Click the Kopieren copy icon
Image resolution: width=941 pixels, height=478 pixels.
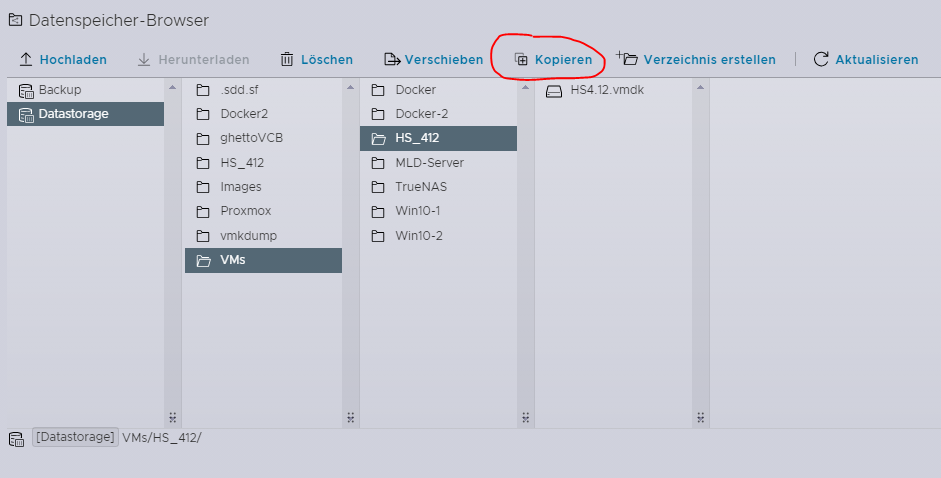click(521, 60)
